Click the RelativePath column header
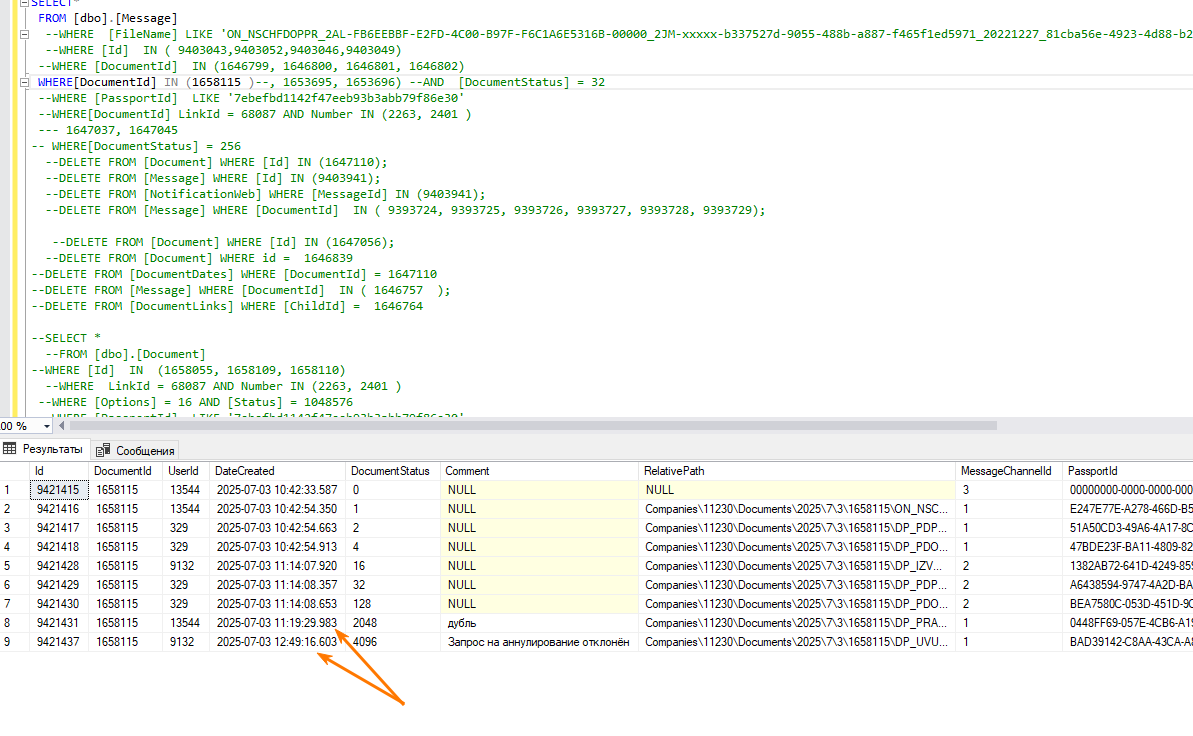This screenshot has width=1193, height=736. click(797, 471)
